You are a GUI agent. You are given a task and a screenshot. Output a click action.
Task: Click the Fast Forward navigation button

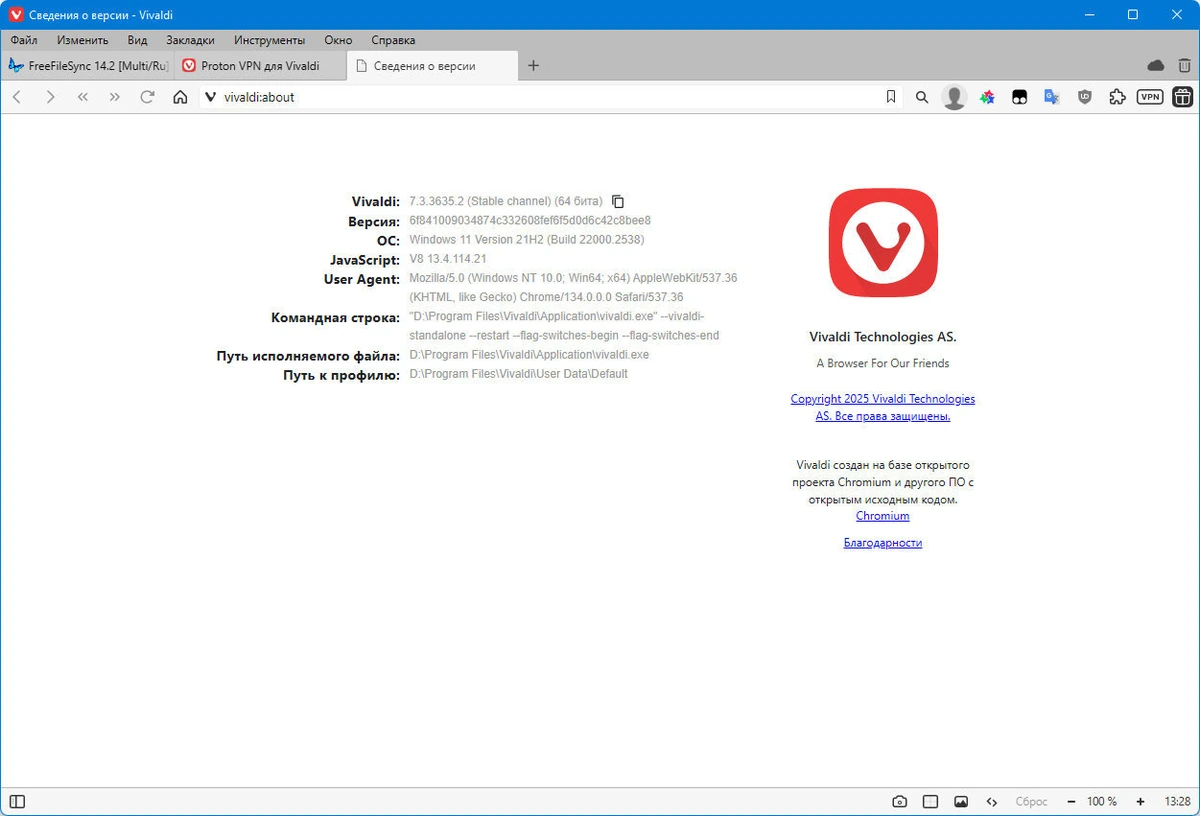[x=114, y=97]
